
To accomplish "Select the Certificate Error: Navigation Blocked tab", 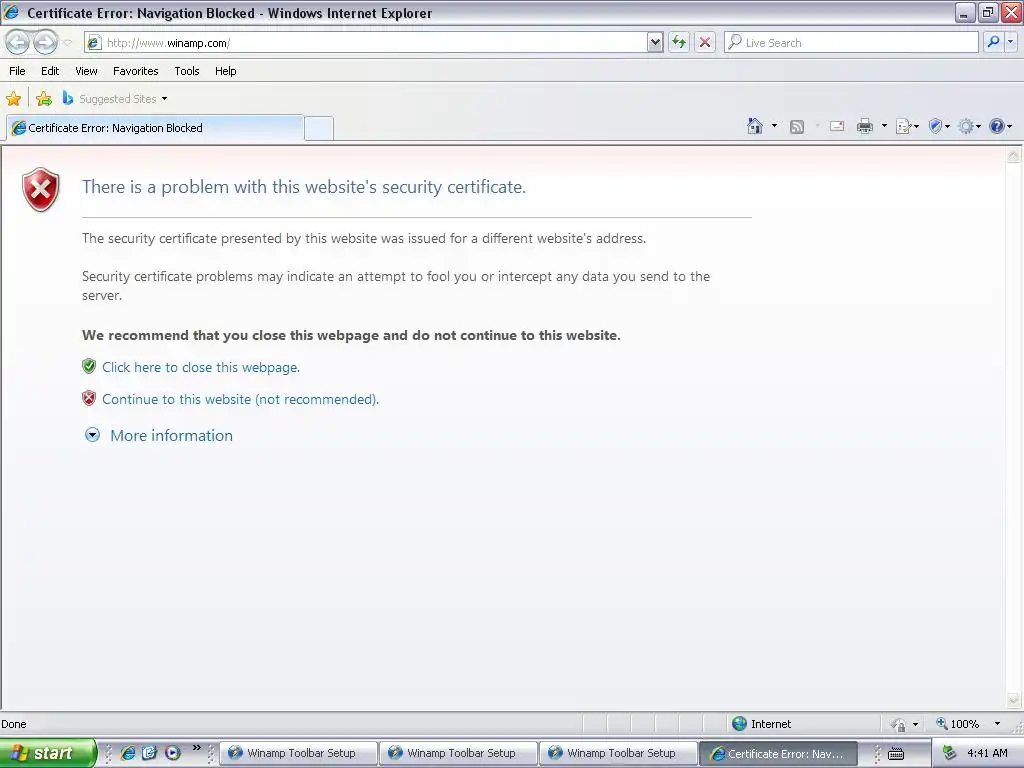I will pyautogui.click(x=155, y=128).
